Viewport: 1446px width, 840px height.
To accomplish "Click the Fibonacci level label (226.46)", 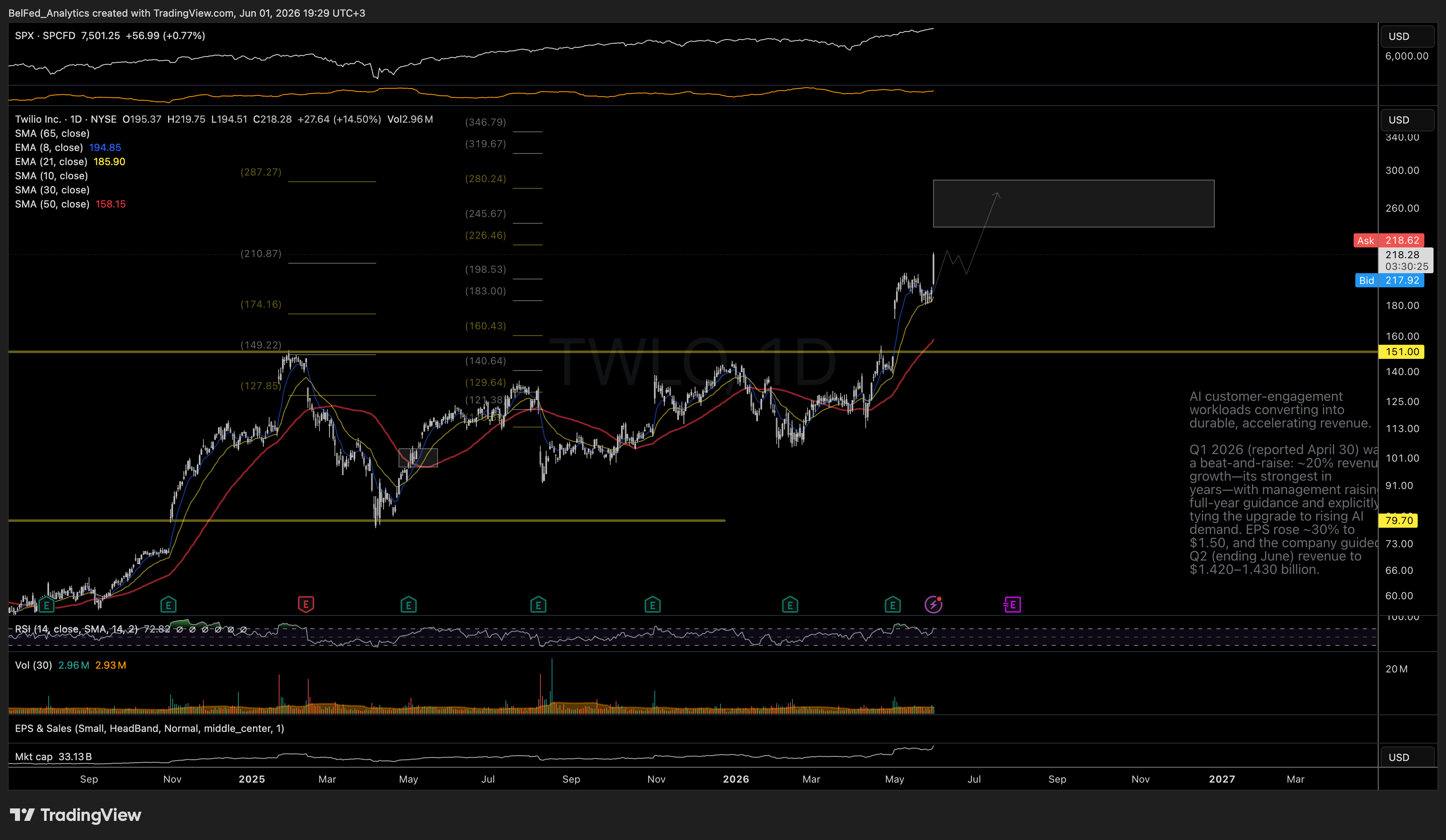I will (x=485, y=235).
